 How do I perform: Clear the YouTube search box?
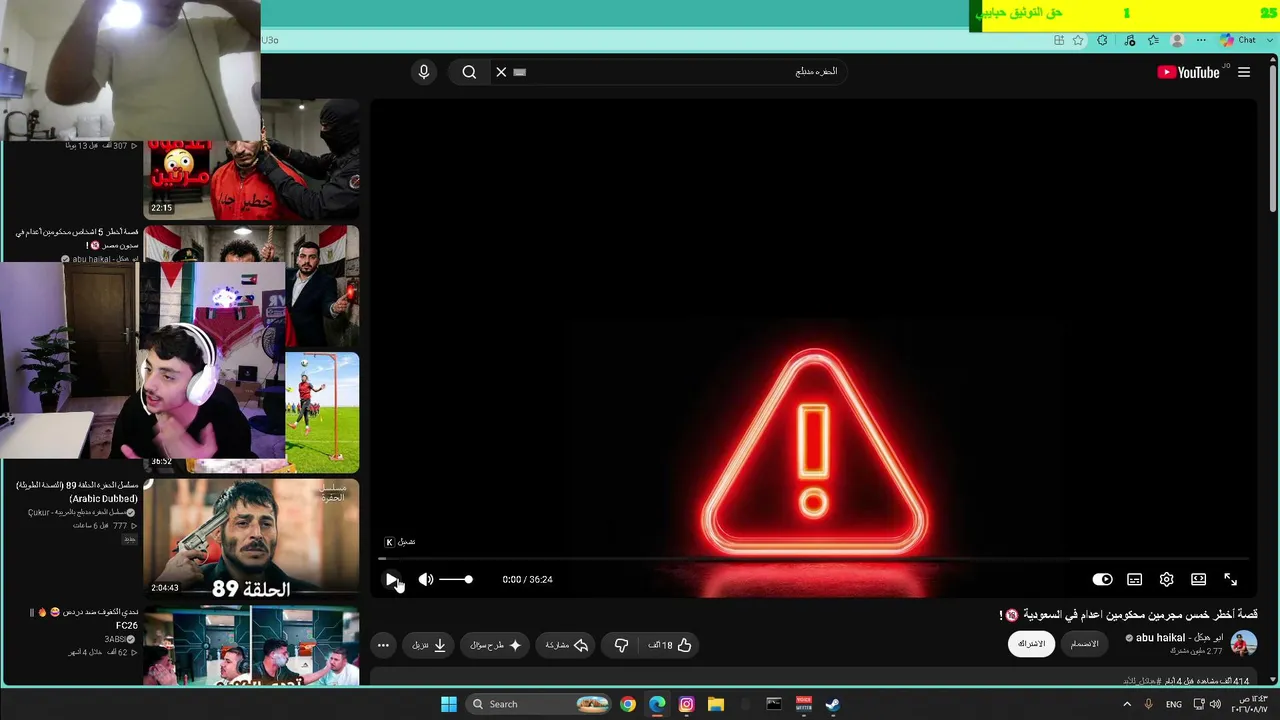tap(501, 72)
